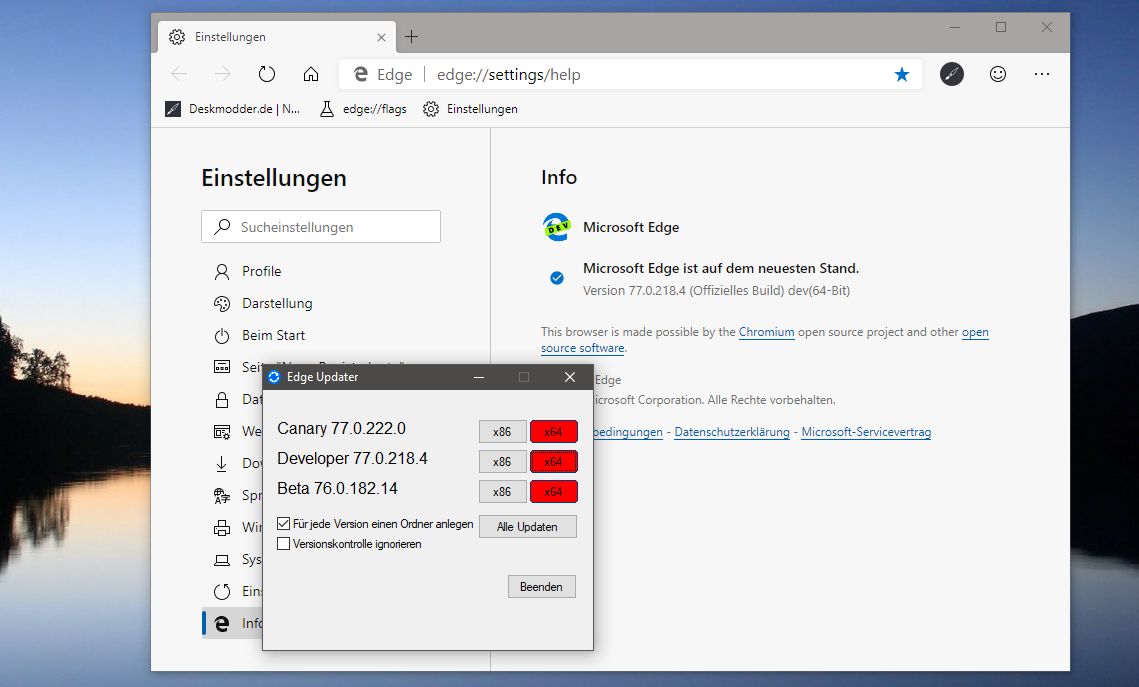Open the profile avatar menu
Image resolution: width=1139 pixels, height=687 pixels.
click(952, 74)
